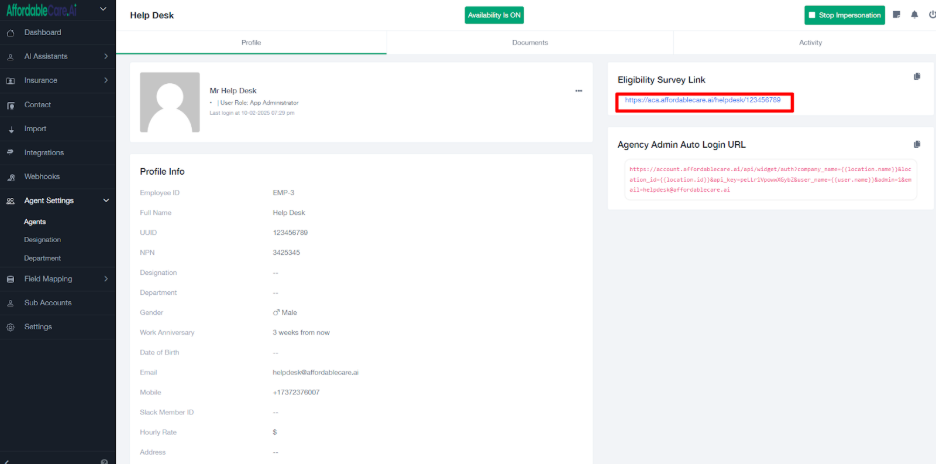Toggle the Availability Is ON button
Image resolution: width=940 pixels, height=464 pixels.
coord(494,15)
